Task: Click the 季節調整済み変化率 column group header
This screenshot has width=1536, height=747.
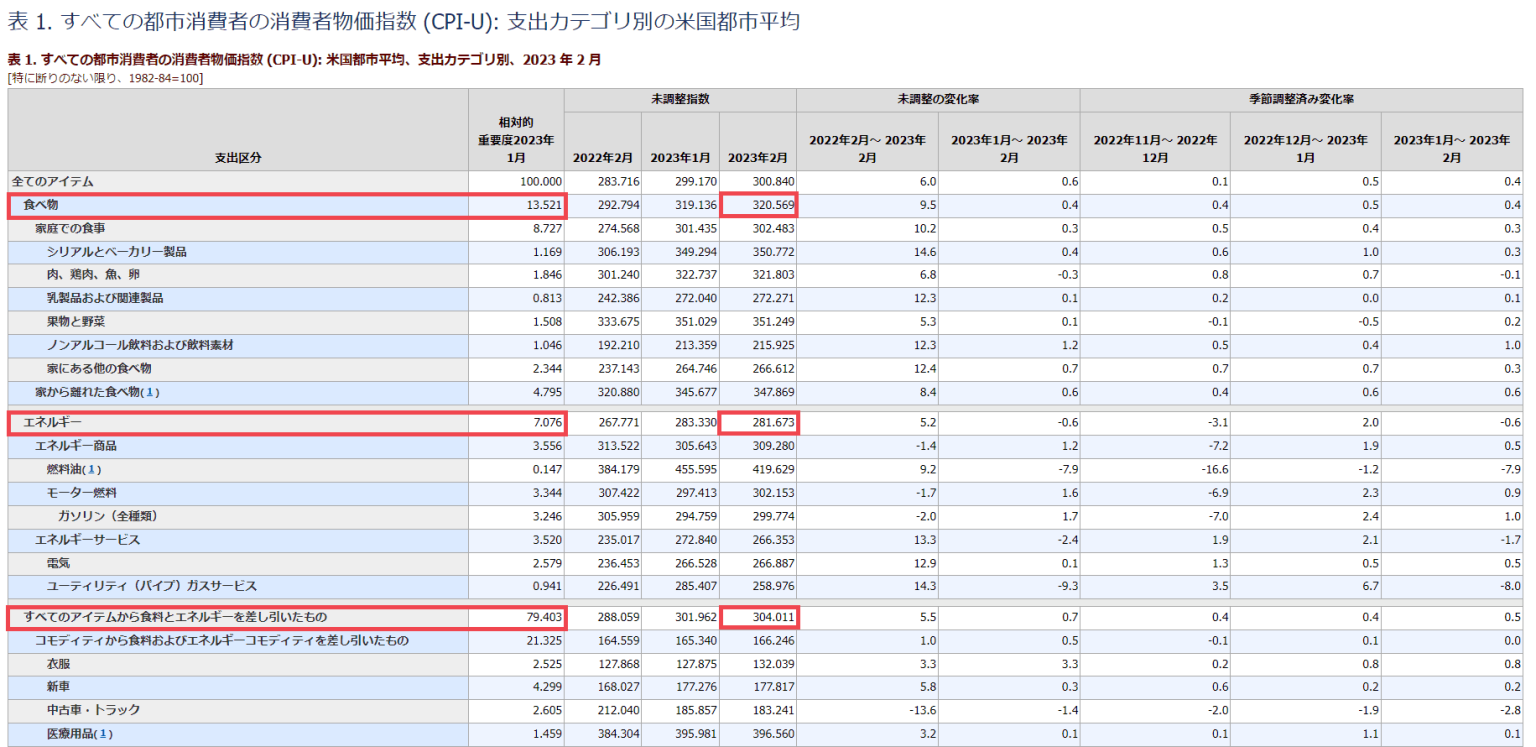Action: (1302, 99)
